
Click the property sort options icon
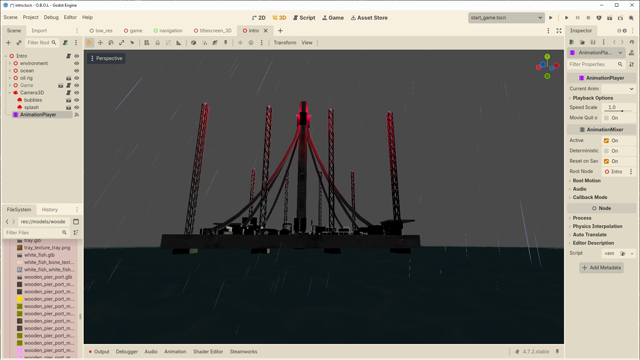[631, 64]
